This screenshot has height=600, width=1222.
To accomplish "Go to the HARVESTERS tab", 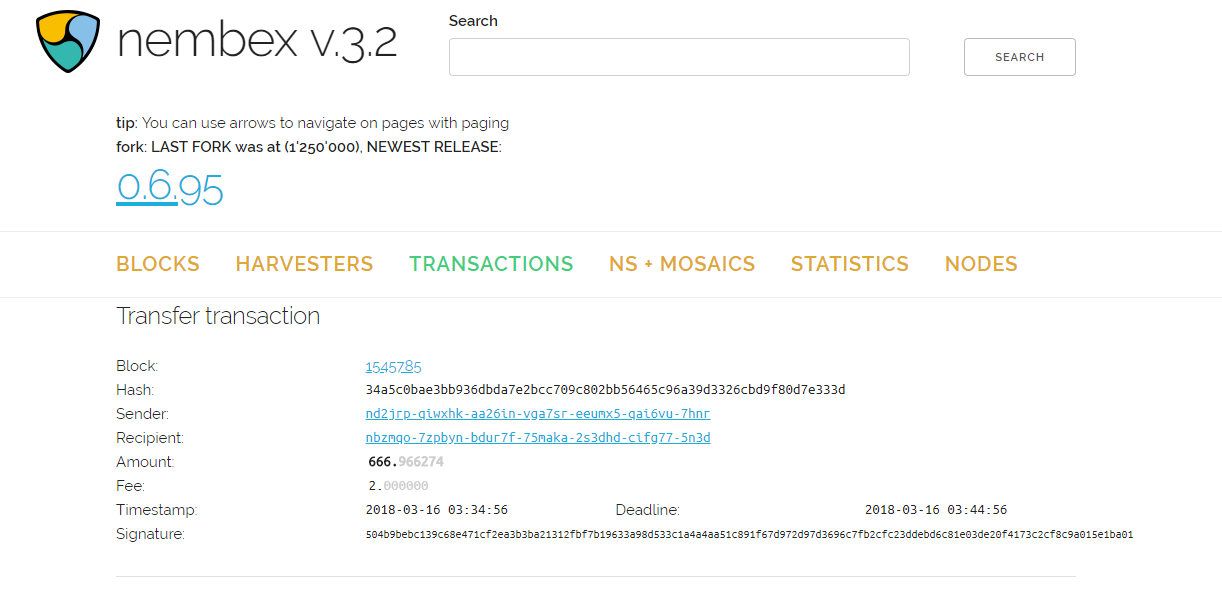I will pos(304,264).
